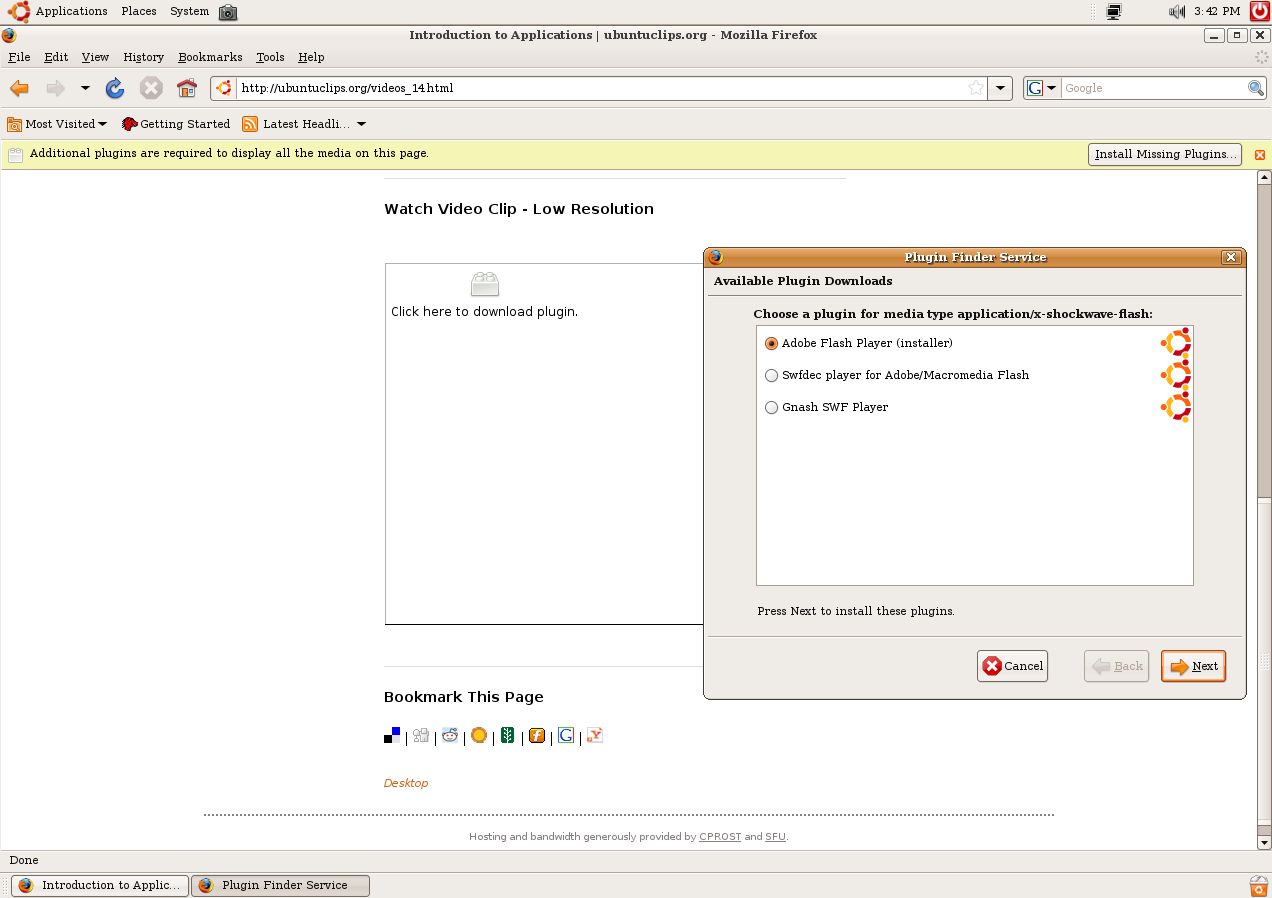Focus the URL address field

point(599,88)
